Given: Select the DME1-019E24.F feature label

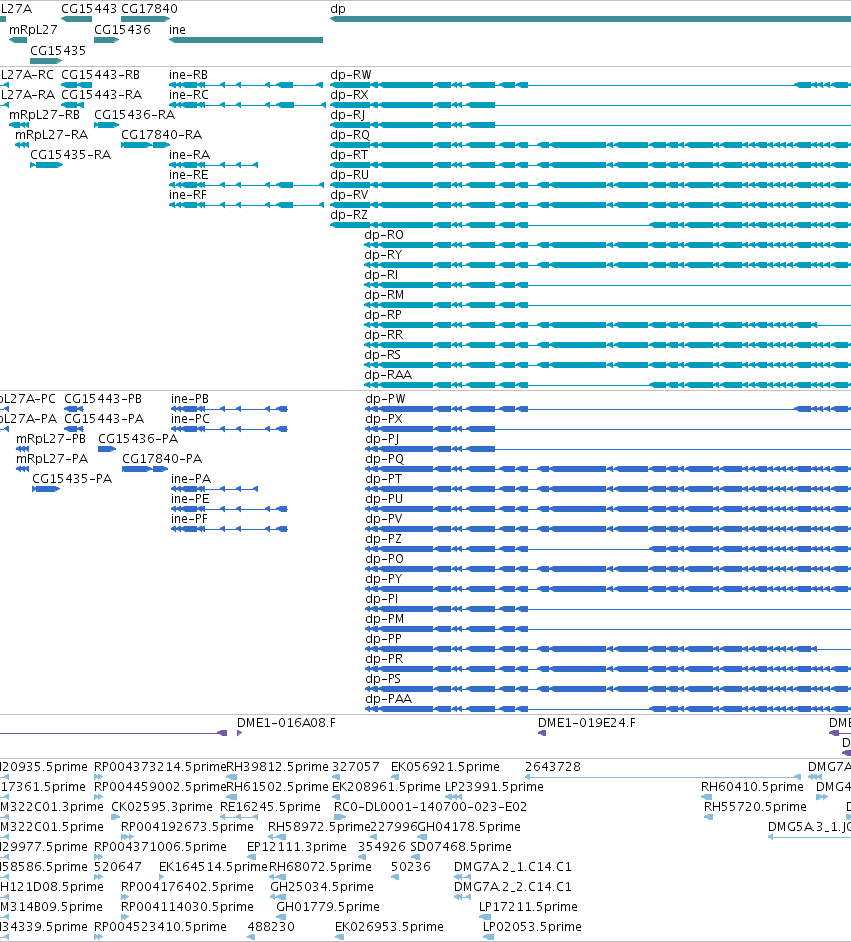Looking at the screenshot, I should [x=587, y=723].
